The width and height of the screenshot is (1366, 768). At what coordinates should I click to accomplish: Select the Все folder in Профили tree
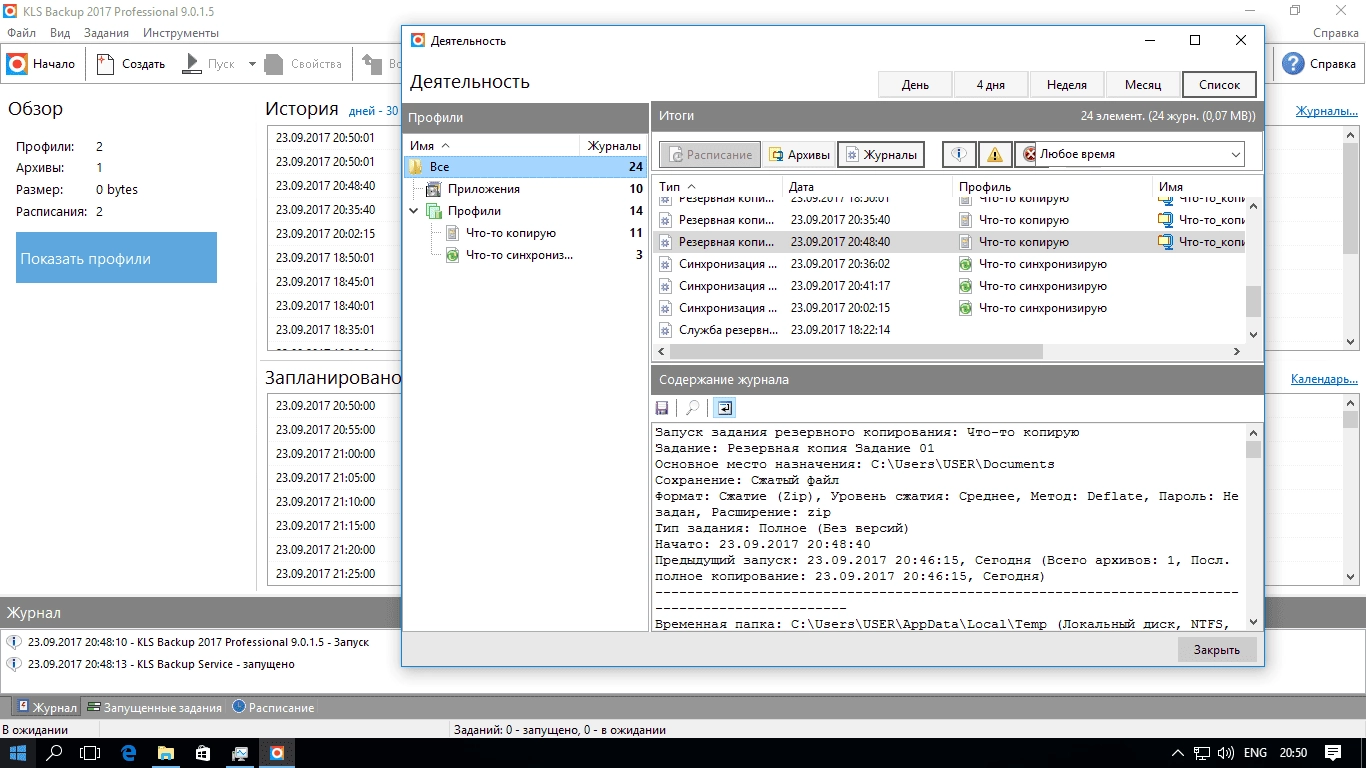pyautogui.click(x=526, y=167)
